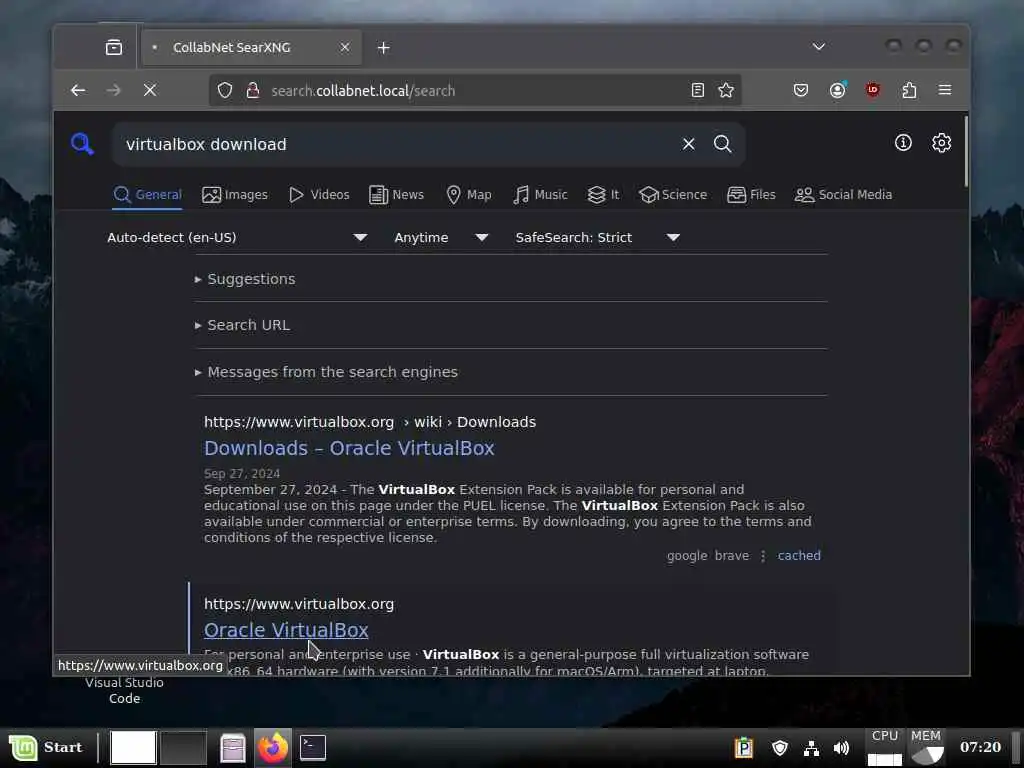Close the CollabNet SearXNG tab
Image resolution: width=1024 pixels, height=768 pixels.
pyautogui.click(x=344, y=47)
